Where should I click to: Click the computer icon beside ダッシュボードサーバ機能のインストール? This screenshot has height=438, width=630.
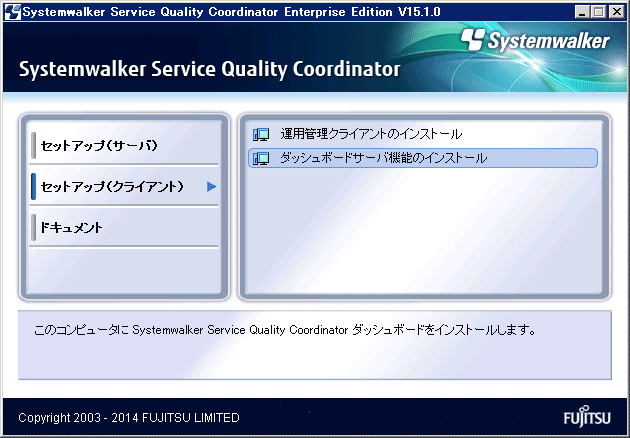pyautogui.click(x=261, y=158)
